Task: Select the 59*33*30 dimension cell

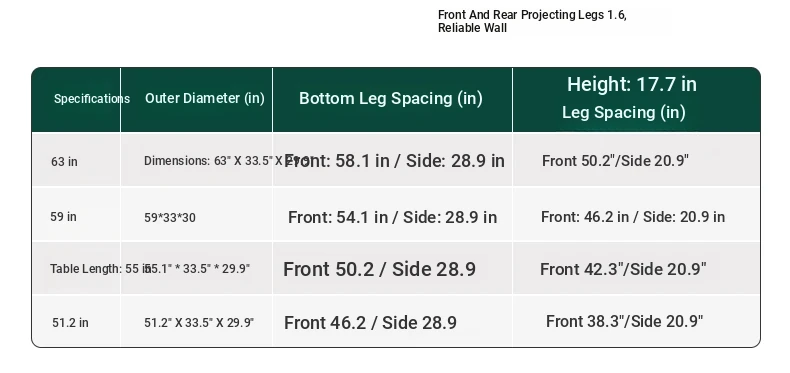Action: tap(170, 218)
